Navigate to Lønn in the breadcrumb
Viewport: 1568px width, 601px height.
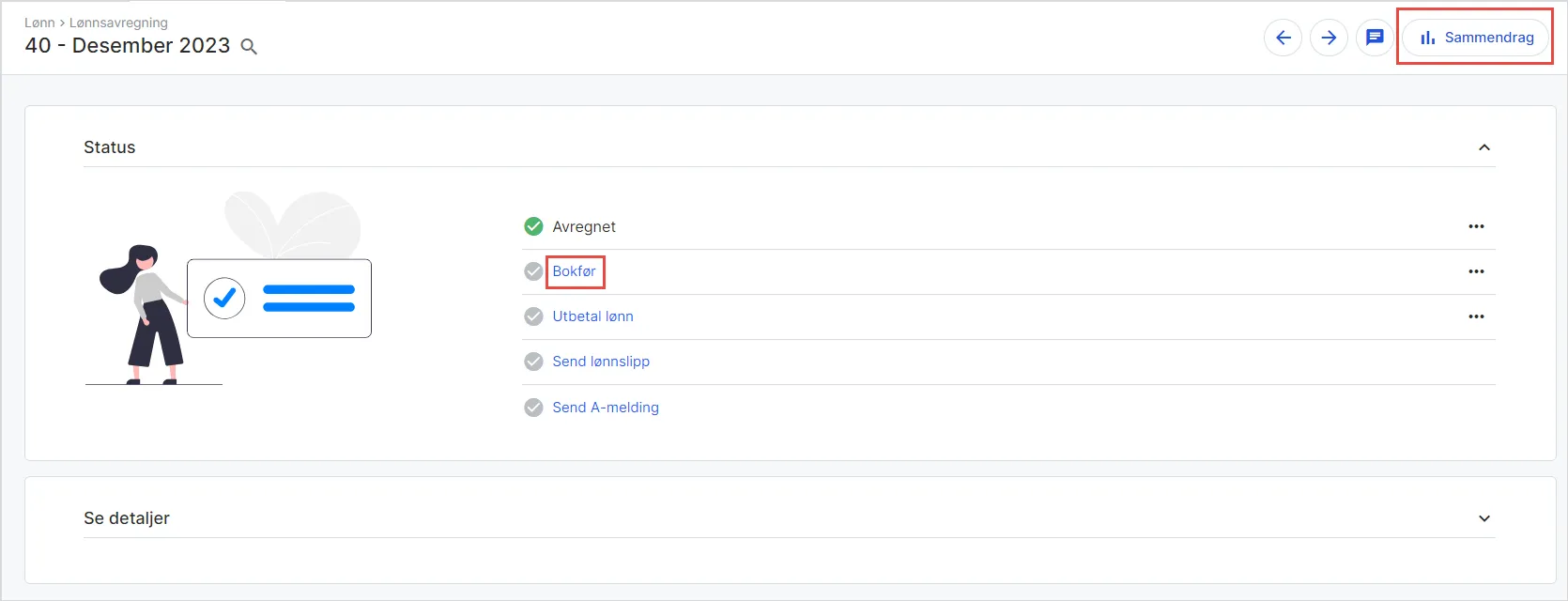(x=39, y=23)
